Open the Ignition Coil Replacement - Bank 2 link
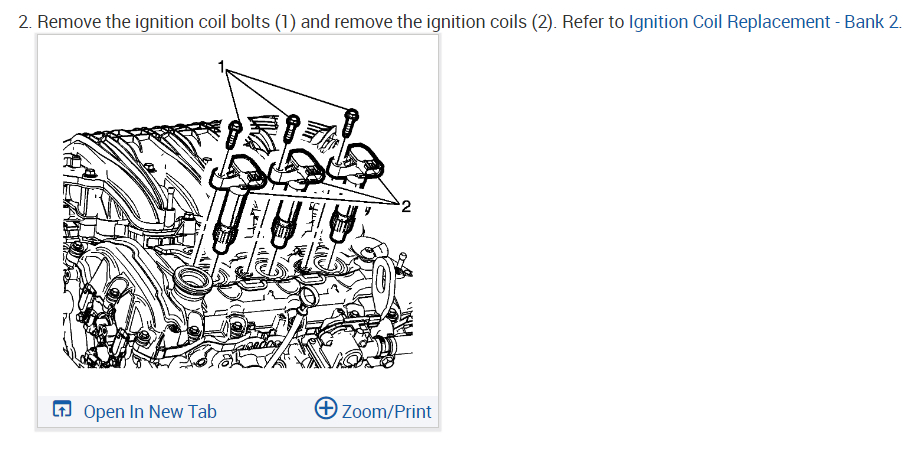This screenshot has height=454, width=904. click(764, 22)
